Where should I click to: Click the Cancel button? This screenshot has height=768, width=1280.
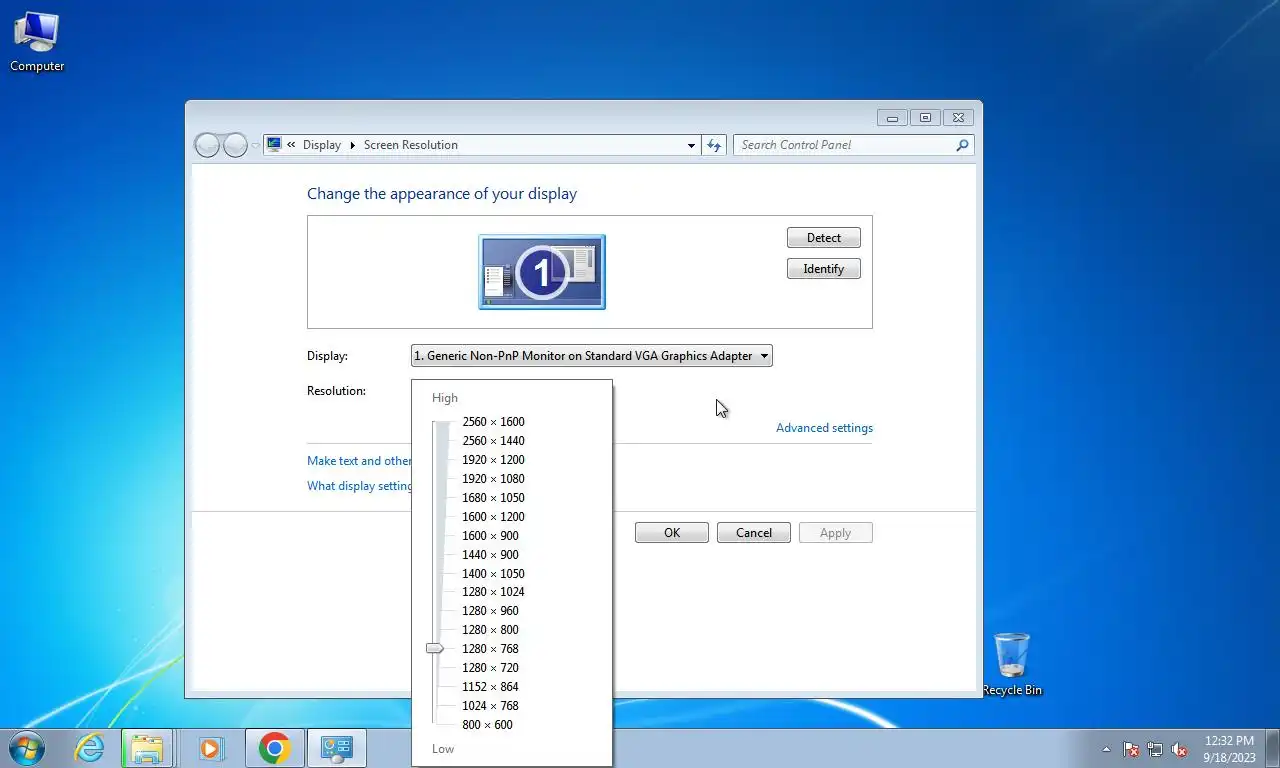point(754,533)
